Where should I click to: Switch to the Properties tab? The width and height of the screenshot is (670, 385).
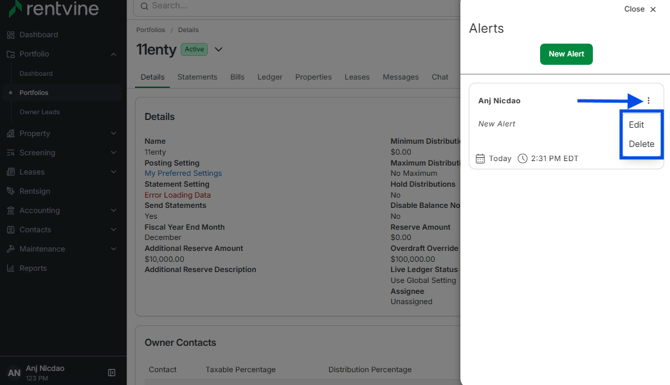tap(313, 77)
